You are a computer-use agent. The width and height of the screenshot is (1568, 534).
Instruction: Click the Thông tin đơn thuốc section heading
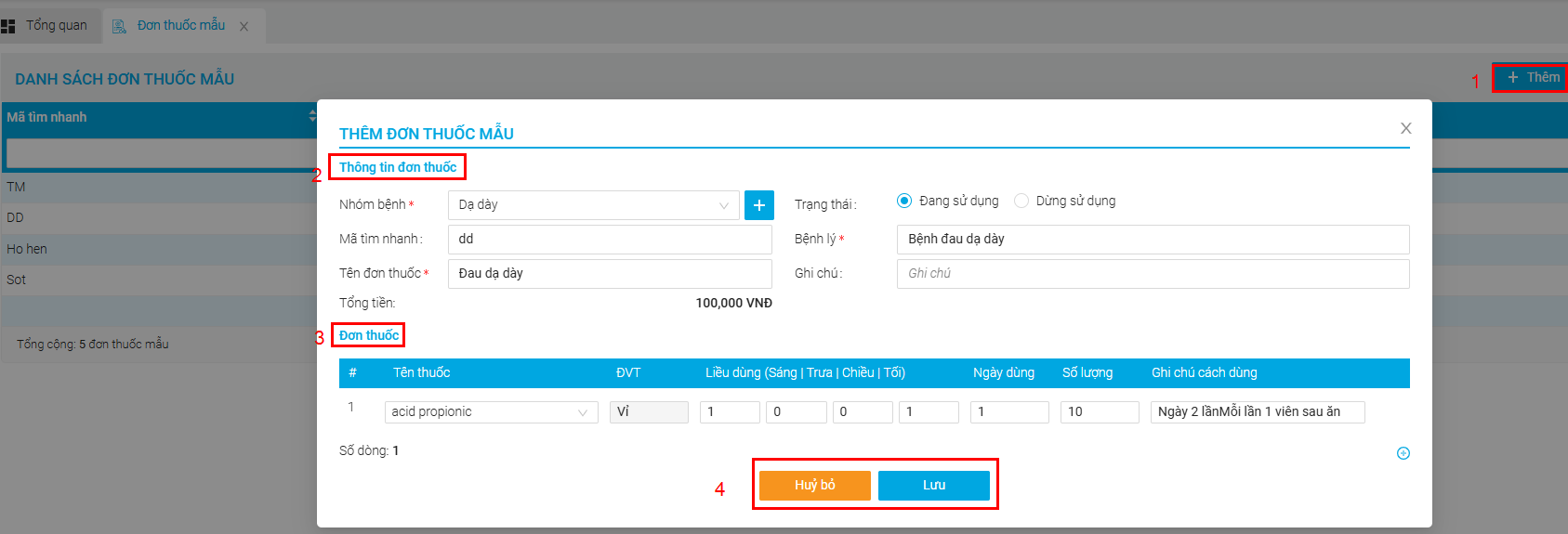398,167
